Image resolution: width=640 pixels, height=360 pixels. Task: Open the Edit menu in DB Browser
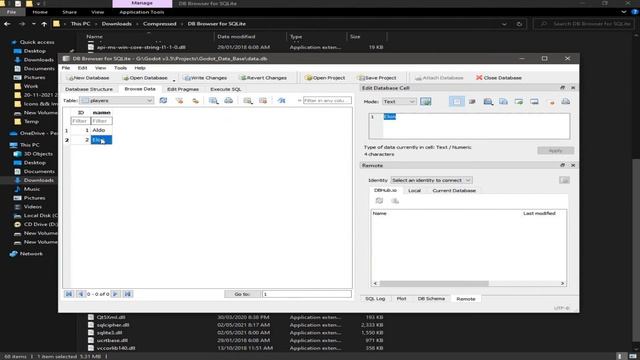click(82, 68)
